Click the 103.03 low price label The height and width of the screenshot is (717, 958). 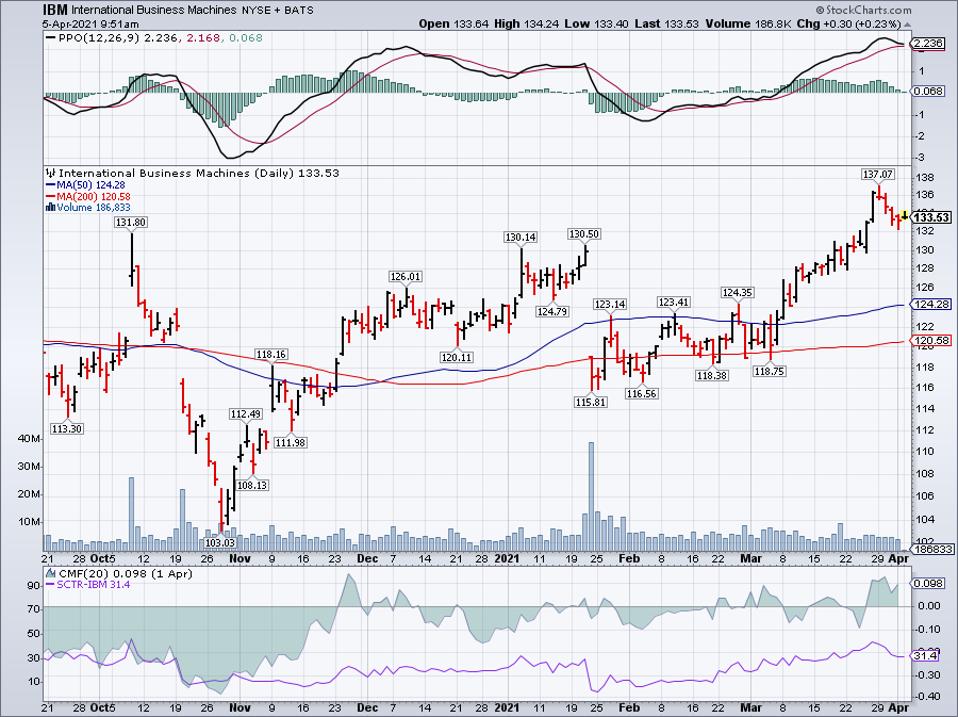tap(220, 542)
